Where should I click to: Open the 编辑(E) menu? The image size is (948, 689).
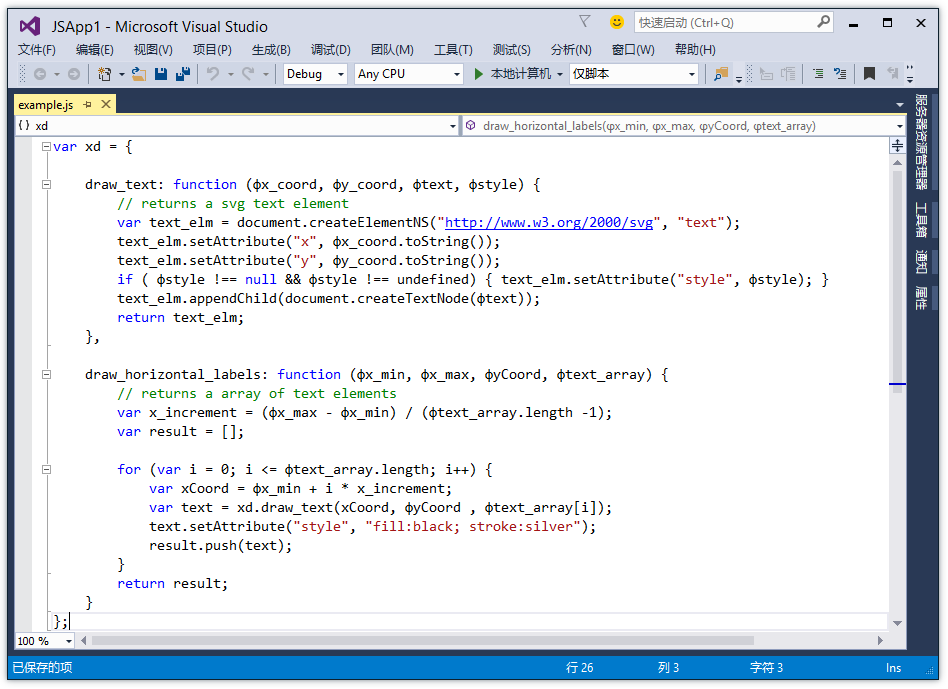click(94, 50)
